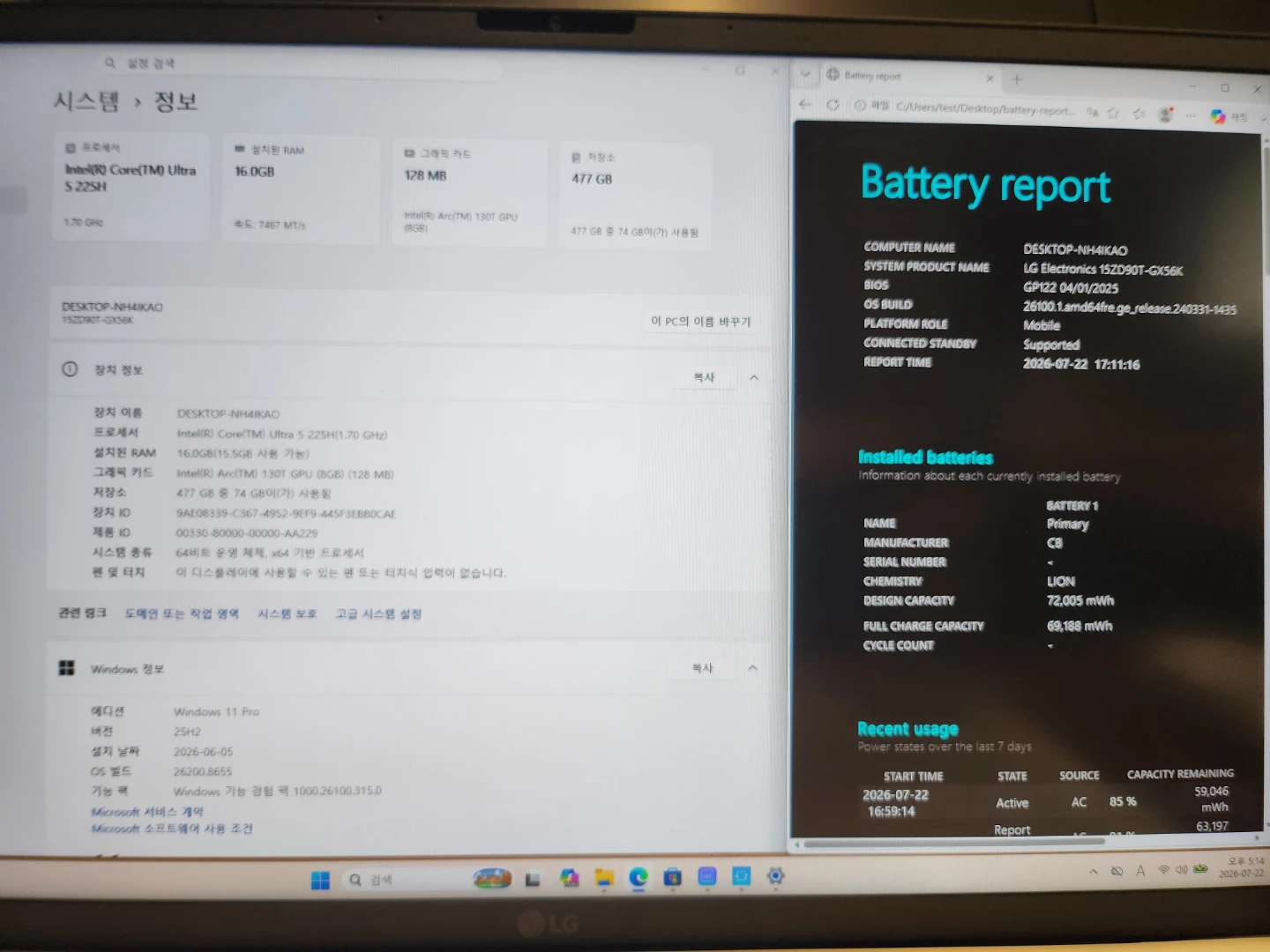Click the rename this PC button
1270x952 pixels.
[701, 321]
